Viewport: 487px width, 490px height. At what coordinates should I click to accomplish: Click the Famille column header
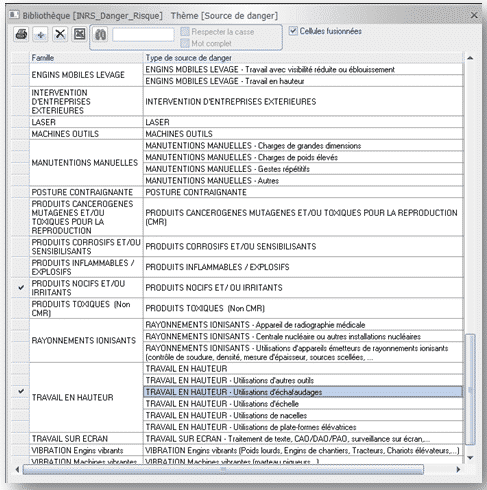[87, 58]
